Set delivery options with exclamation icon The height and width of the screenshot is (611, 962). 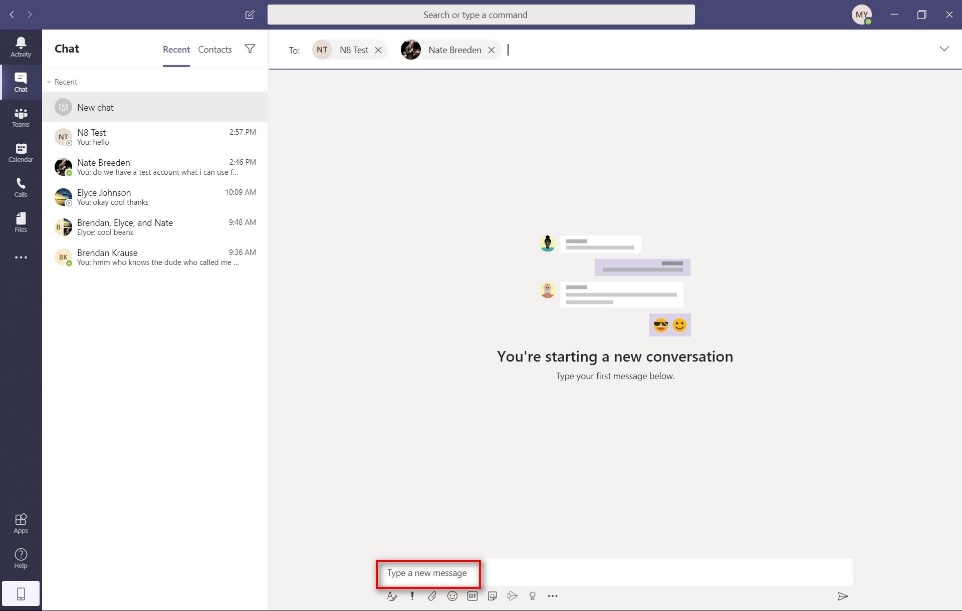pos(412,596)
